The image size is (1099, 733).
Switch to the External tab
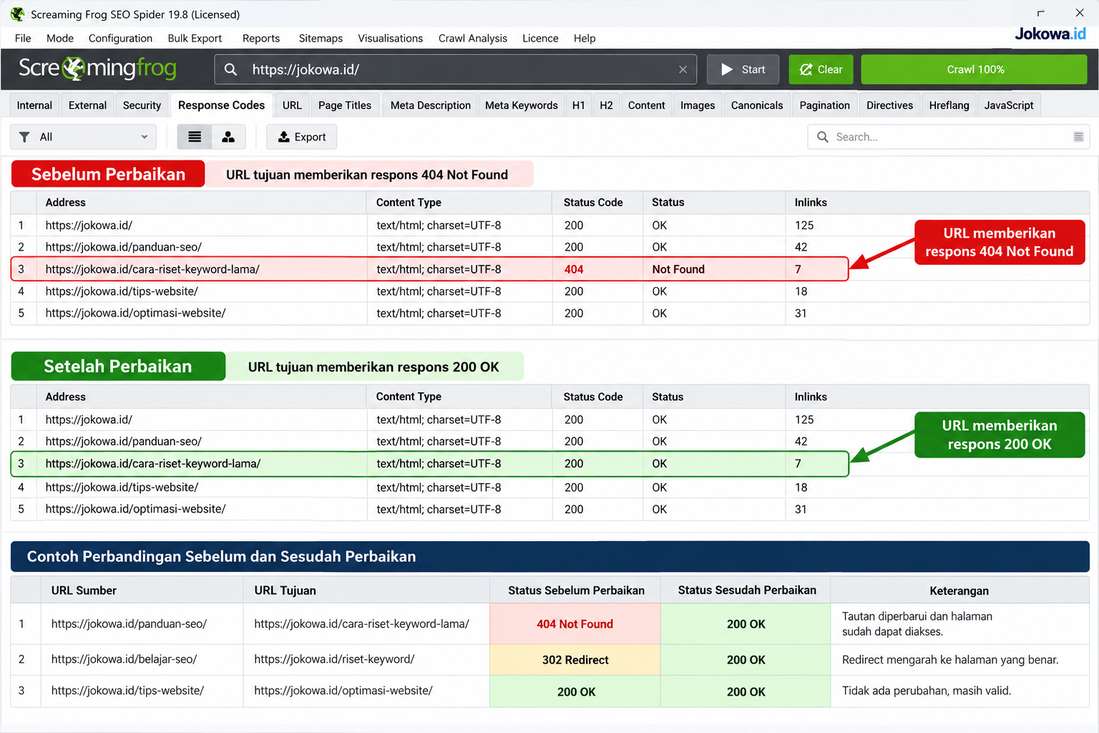tap(88, 105)
